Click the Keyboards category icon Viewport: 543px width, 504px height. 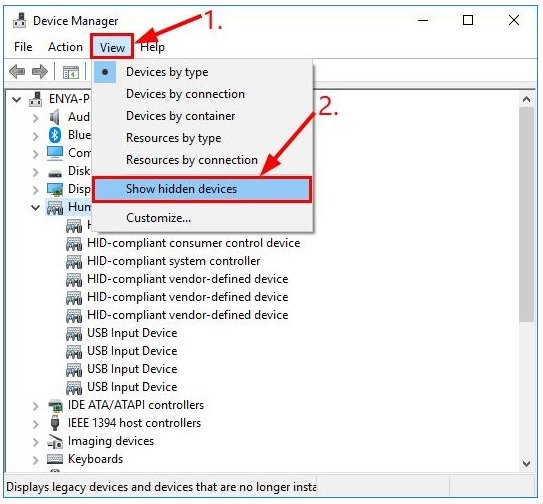55,459
